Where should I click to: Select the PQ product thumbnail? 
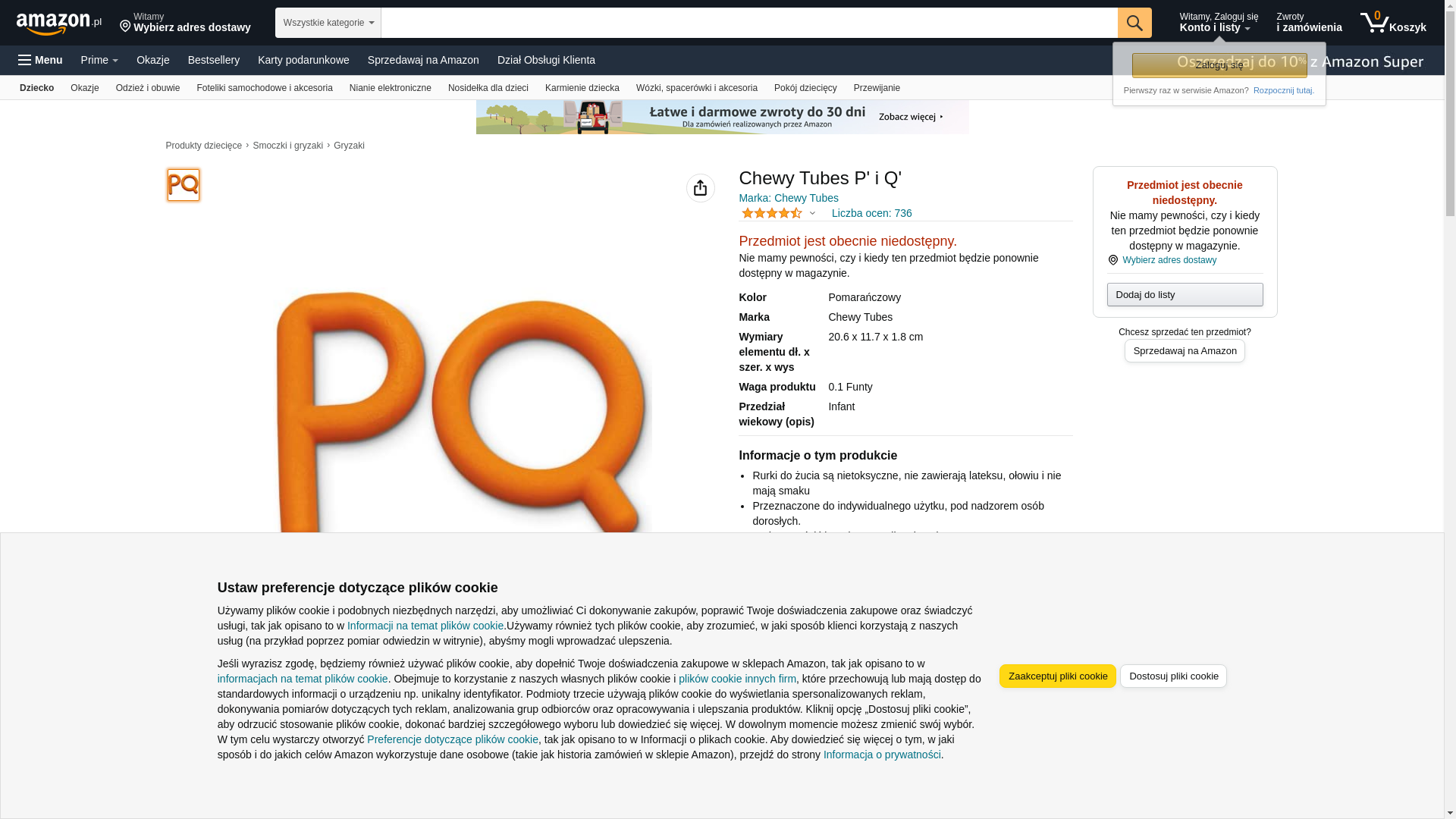tap(184, 185)
